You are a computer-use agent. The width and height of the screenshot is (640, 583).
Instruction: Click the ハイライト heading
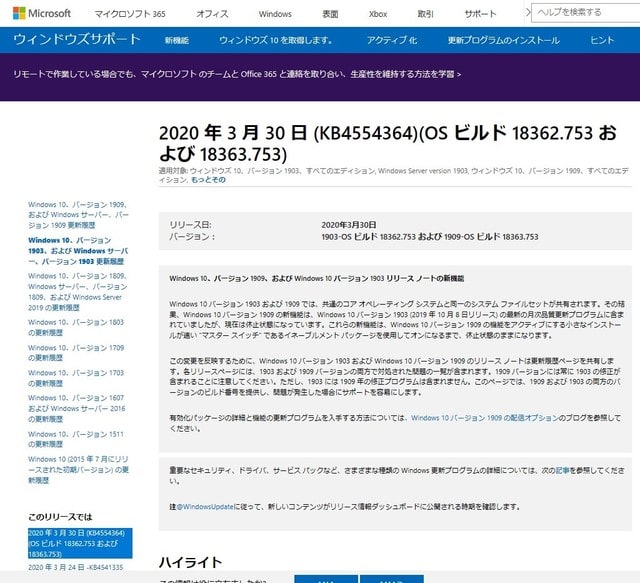click(x=190, y=562)
